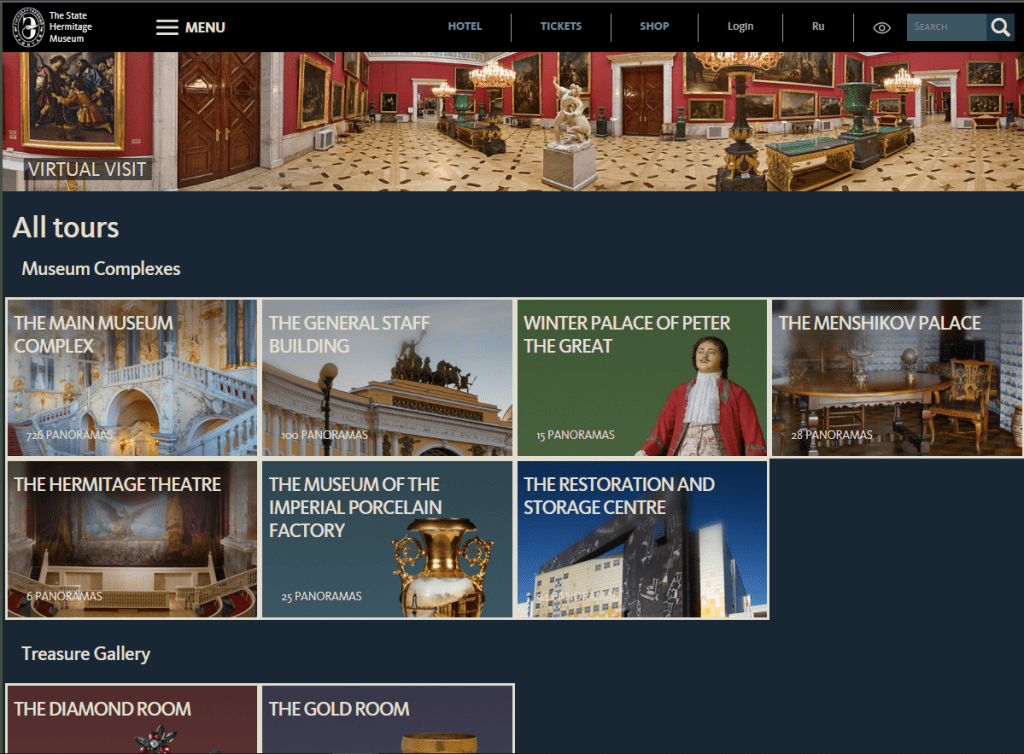Open The General Staff Building tour

tap(387, 378)
